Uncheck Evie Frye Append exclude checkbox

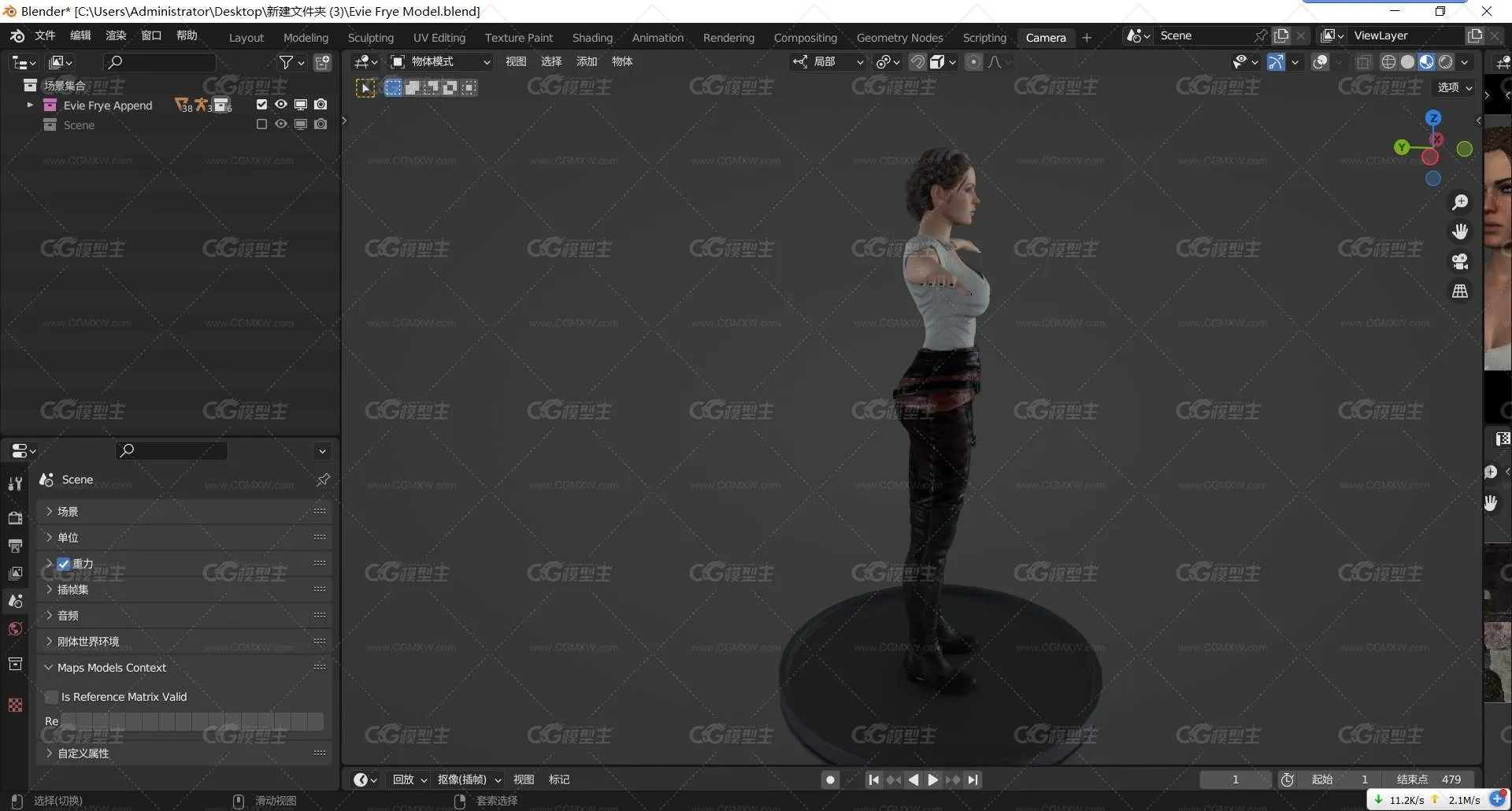[261, 104]
